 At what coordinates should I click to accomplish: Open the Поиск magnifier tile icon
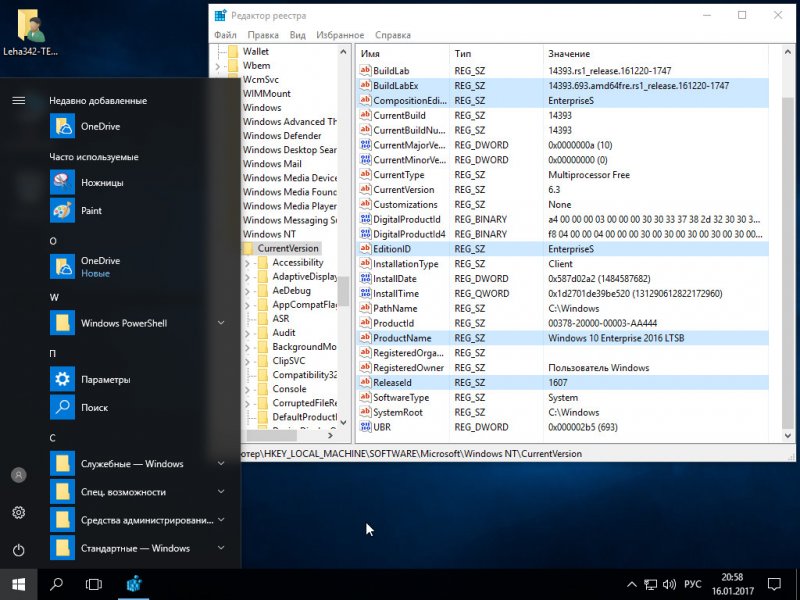[x=62, y=408]
